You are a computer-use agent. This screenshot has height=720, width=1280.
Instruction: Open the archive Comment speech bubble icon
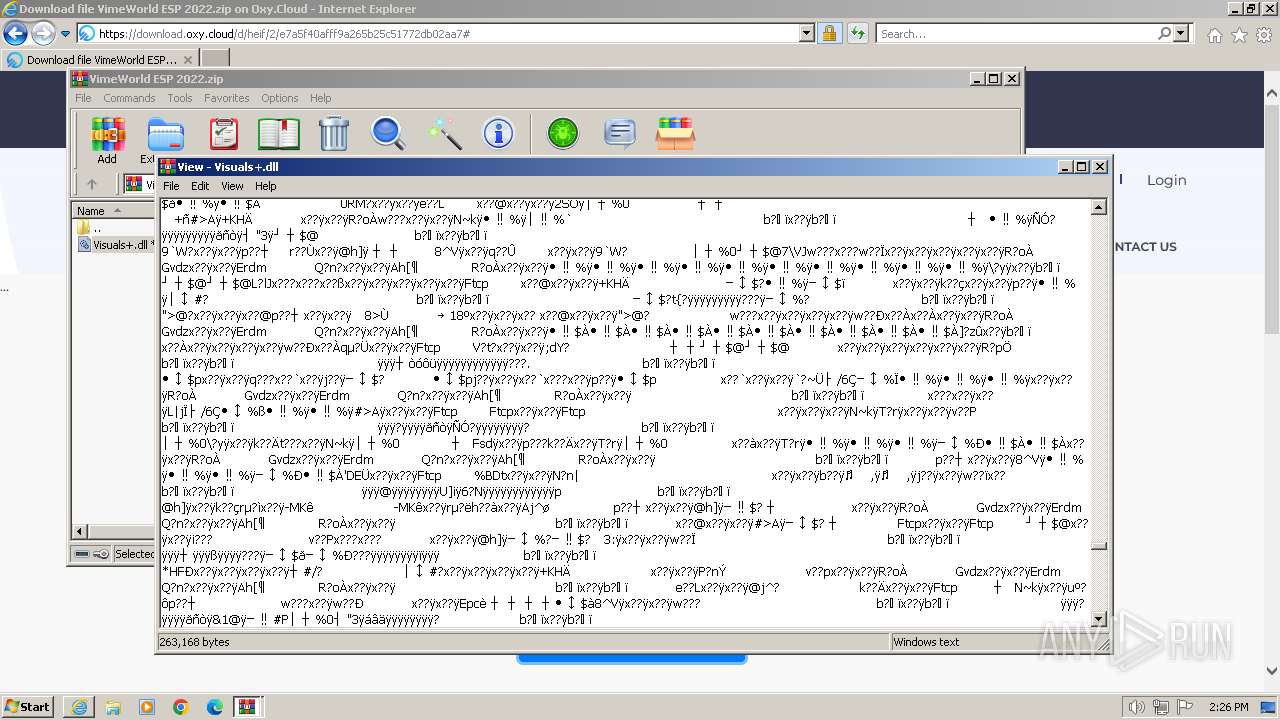pos(619,134)
